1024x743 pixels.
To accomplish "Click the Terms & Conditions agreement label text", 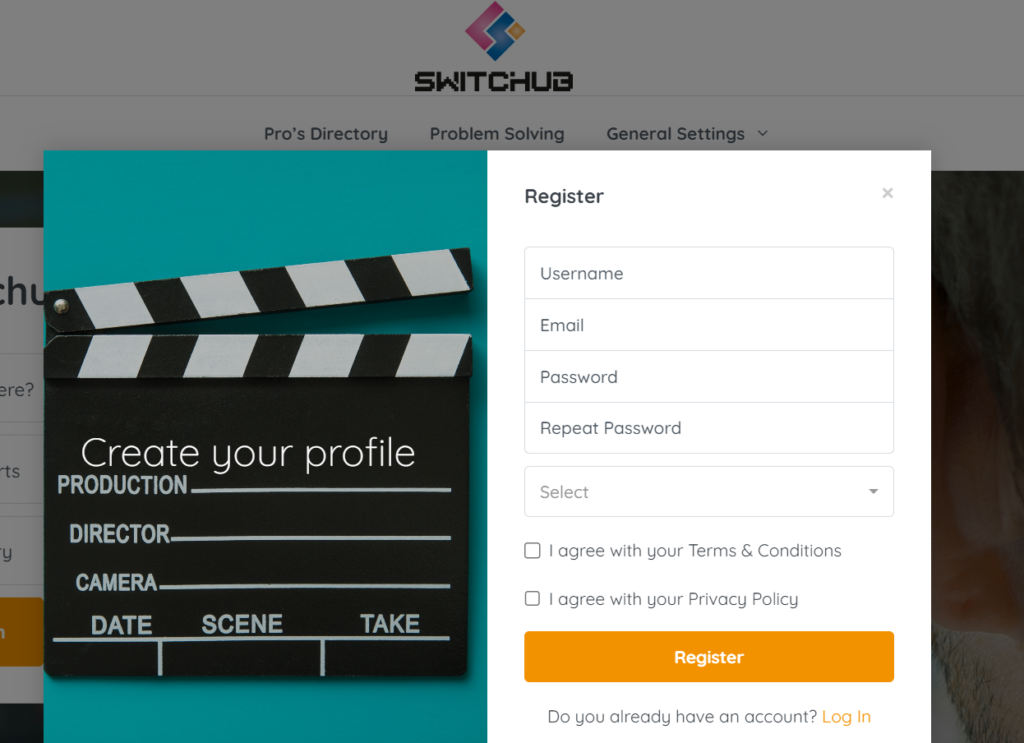I will coord(695,550).
